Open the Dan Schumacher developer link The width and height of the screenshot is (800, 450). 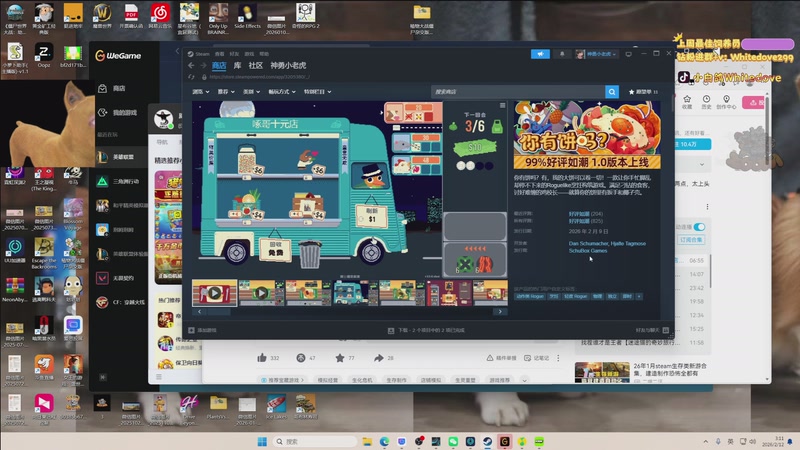click(588, 243)
